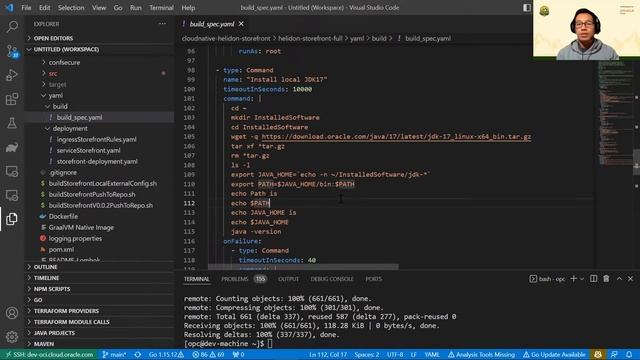Click the feedback icon in status bar
This screenshot has height=360, width=640.
614,355
